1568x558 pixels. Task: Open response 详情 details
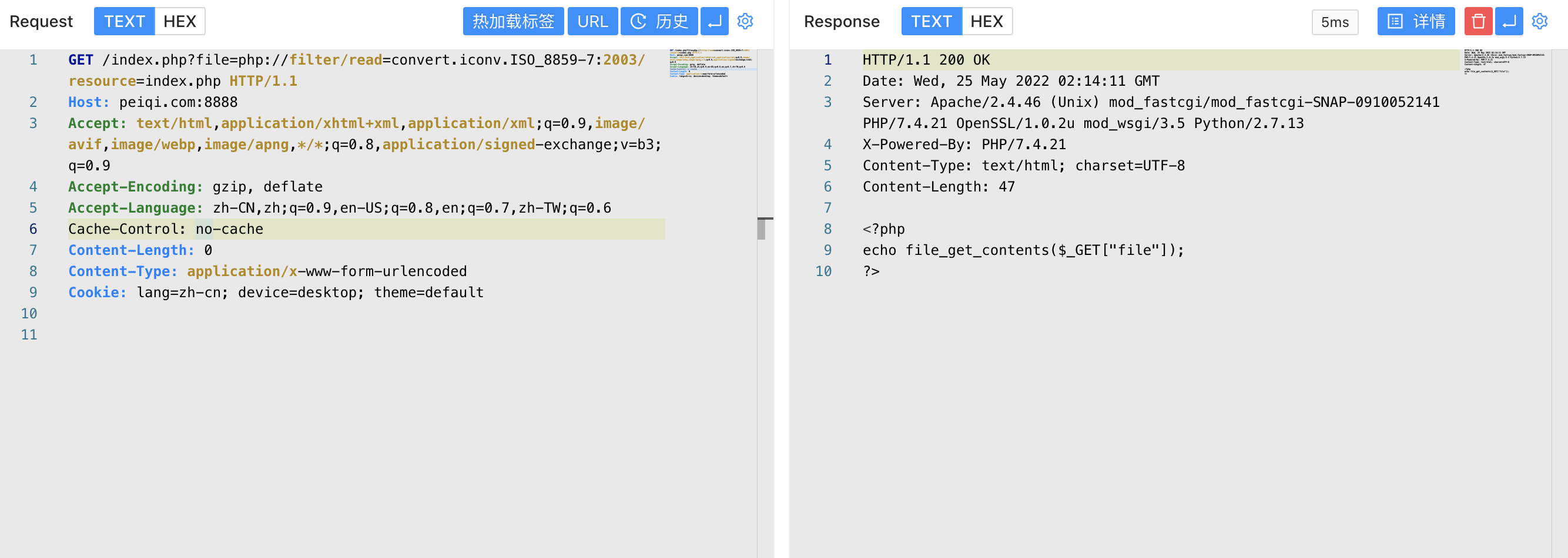click(1416, 21)
